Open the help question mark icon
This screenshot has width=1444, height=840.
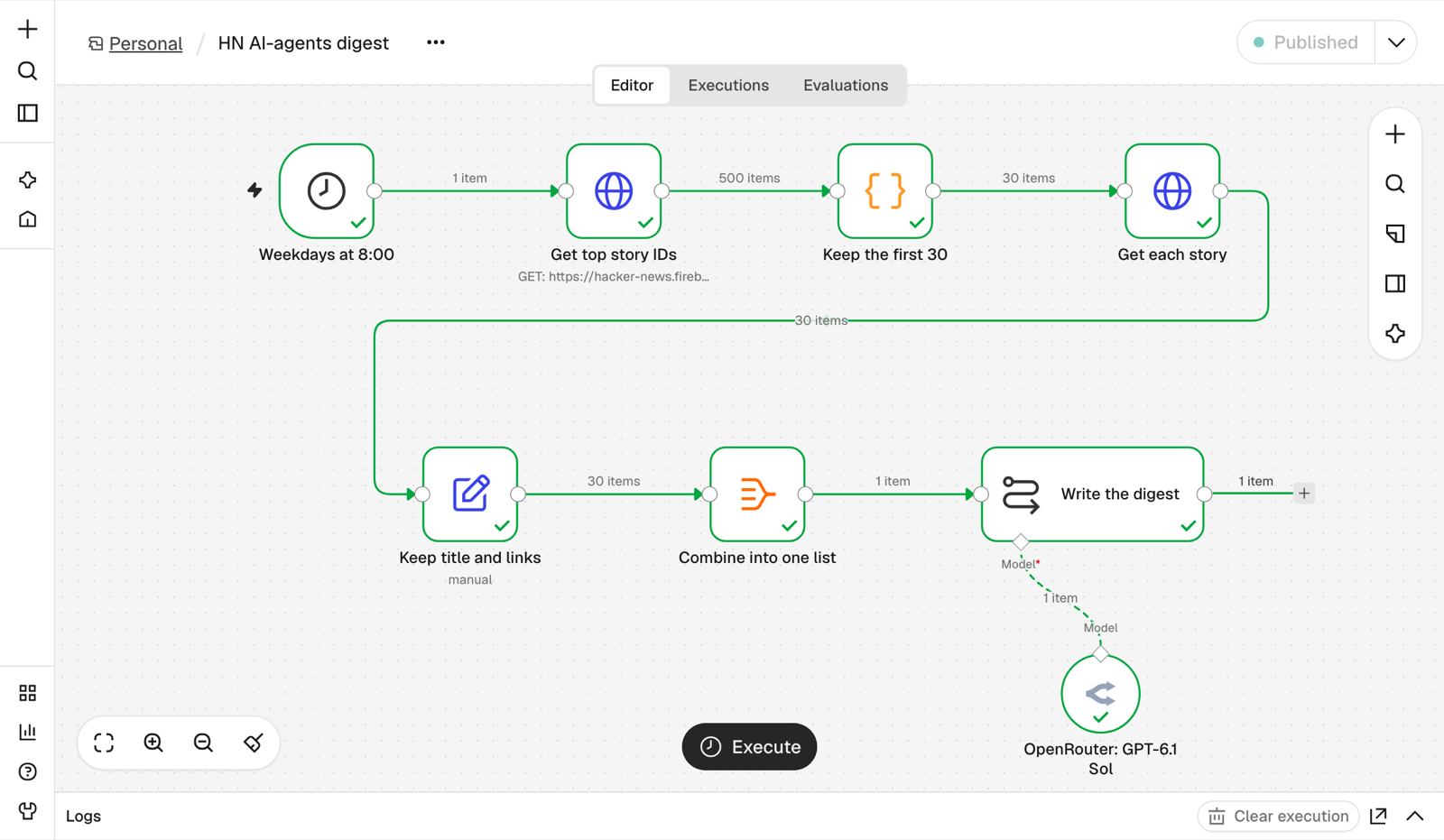[x=28, y=771]
